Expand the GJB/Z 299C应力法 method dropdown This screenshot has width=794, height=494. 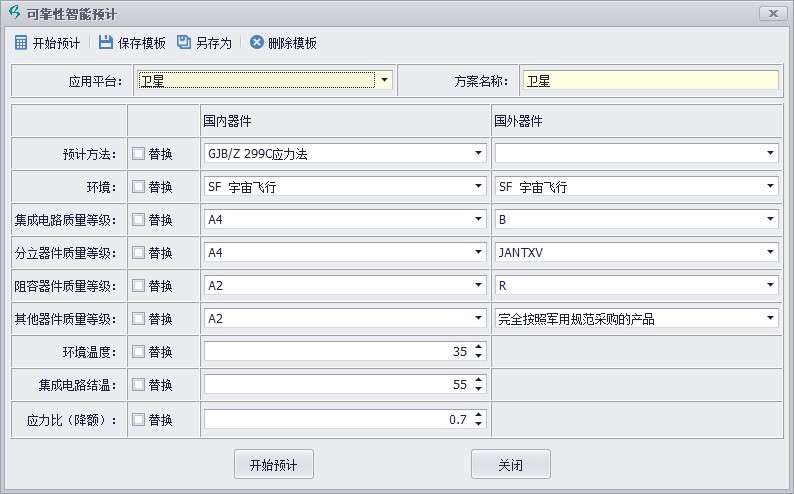click(x=479, y=154)
